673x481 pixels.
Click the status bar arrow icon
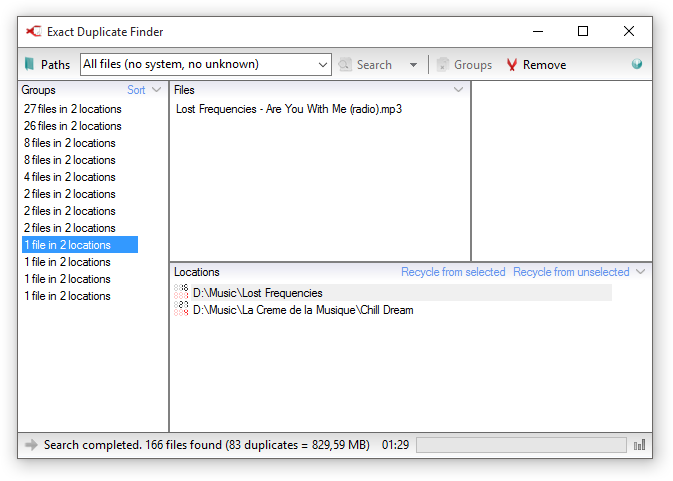pos(31,445)
